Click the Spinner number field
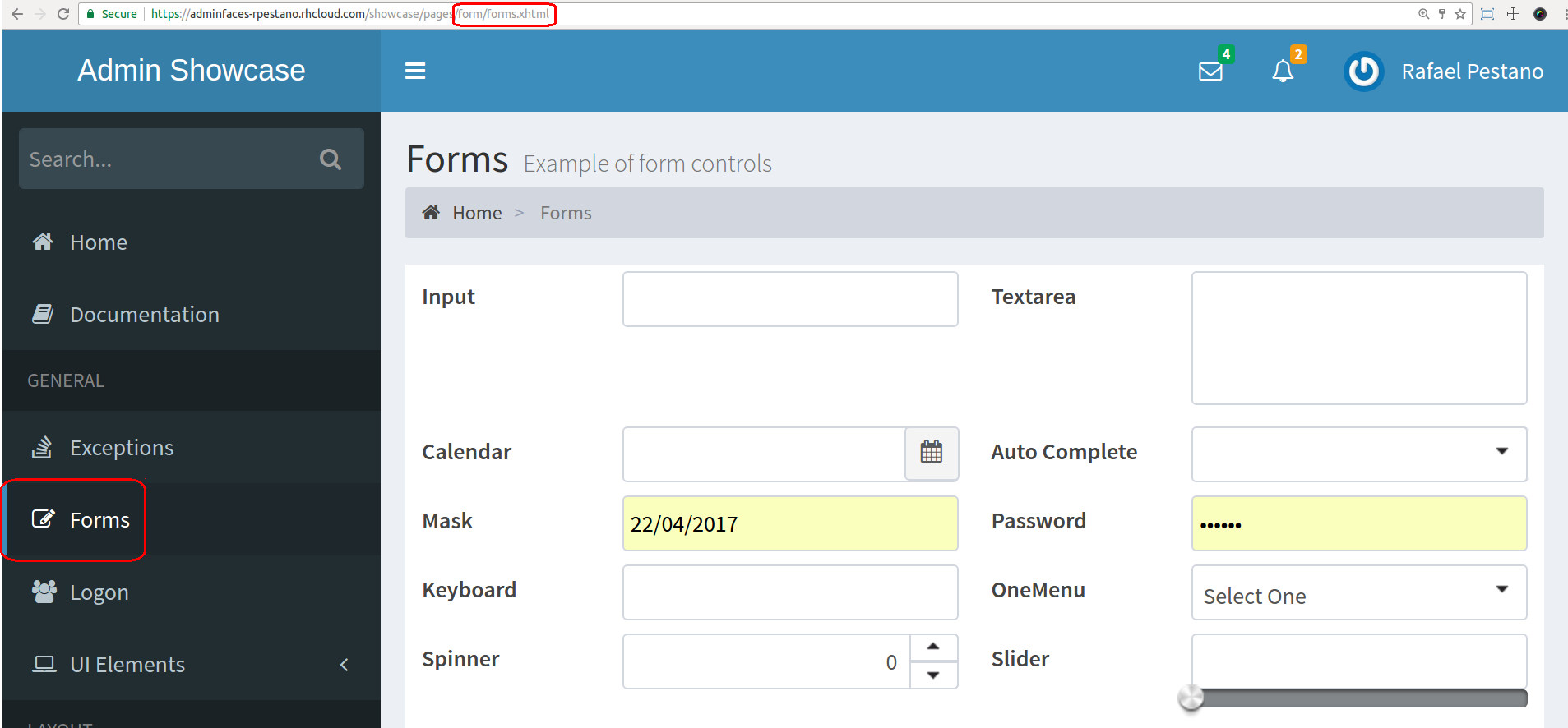Viewport: 1568px width, 728px height. (x=766, y=661)
